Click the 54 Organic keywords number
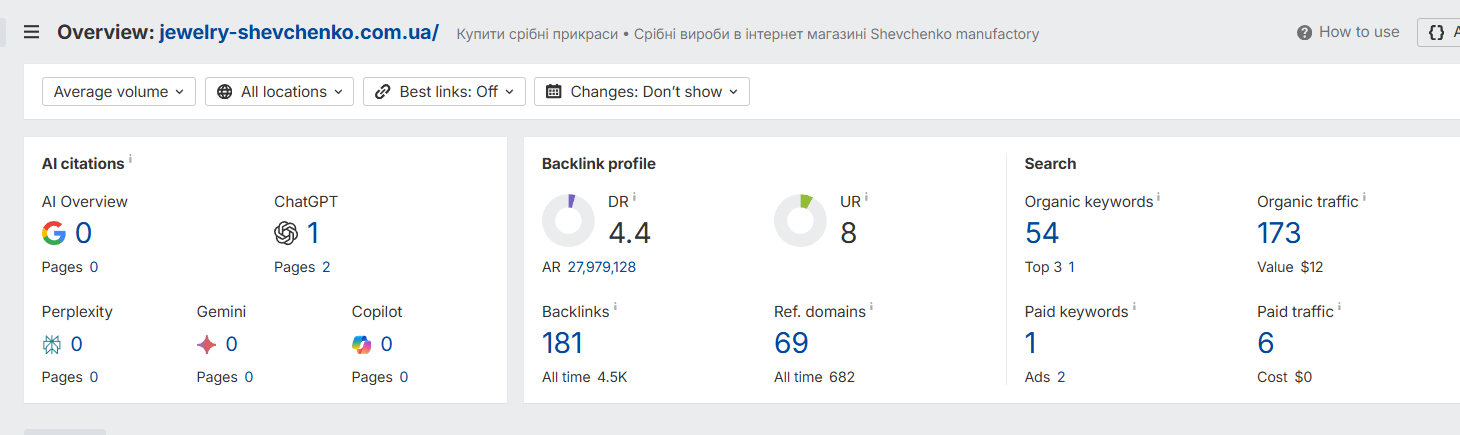 [1042, 233]
